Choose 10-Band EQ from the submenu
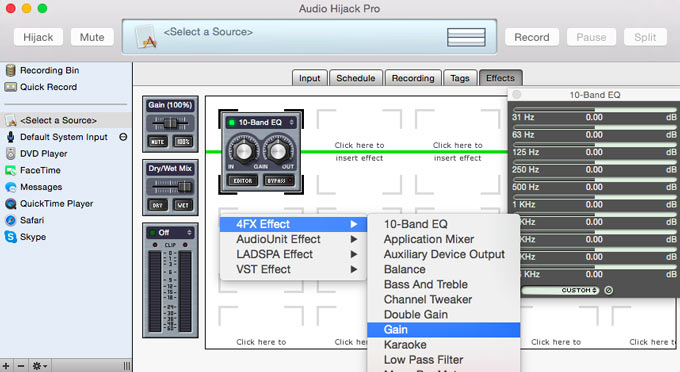 click(443, 224)
